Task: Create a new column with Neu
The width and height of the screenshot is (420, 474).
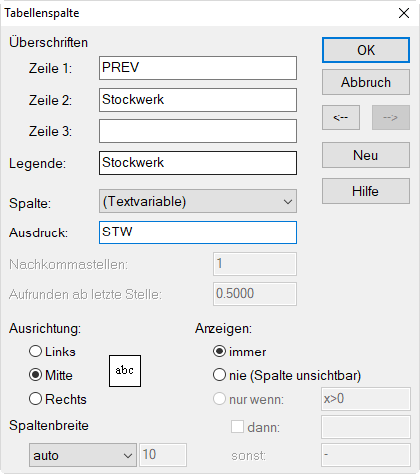Action: pos(366,155)
